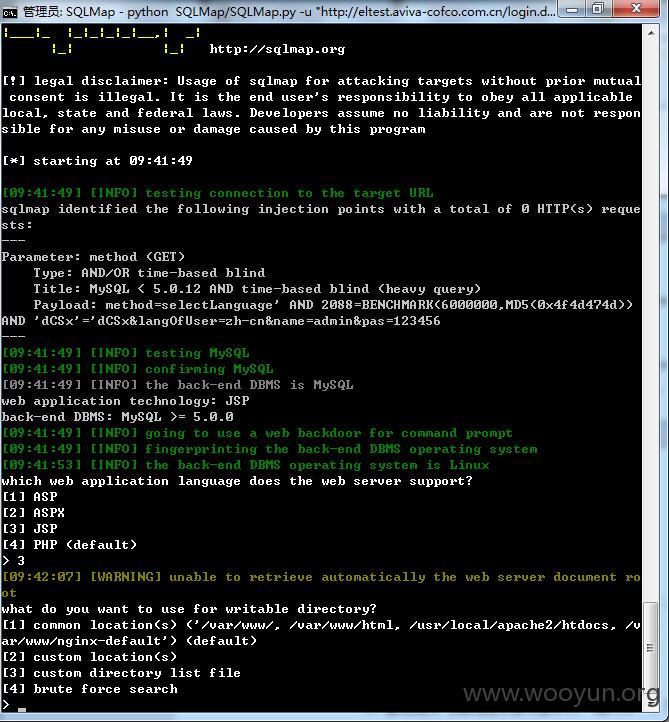Close the SQLMap console window
Viewport: 669px width, 722px height.
coord(636,9)
